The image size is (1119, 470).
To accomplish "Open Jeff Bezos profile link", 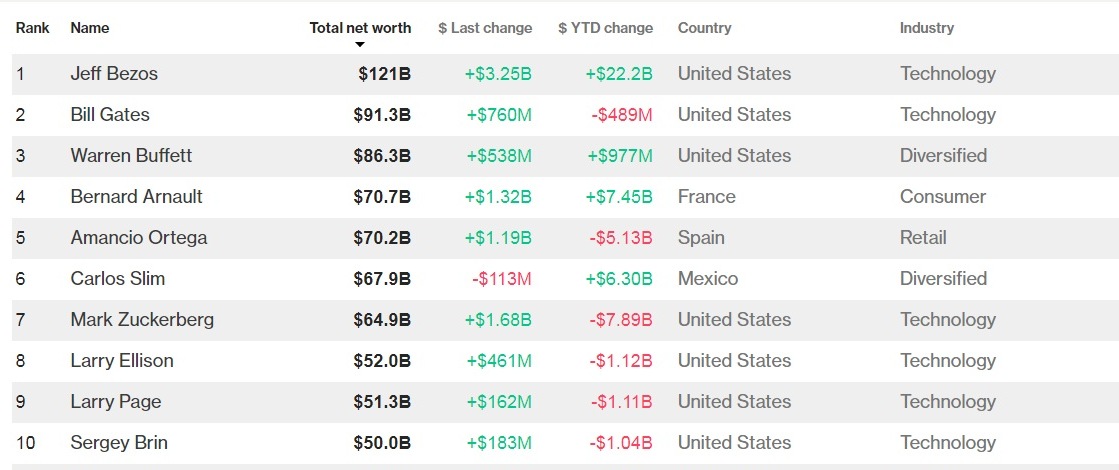I will tap(114, 73).
